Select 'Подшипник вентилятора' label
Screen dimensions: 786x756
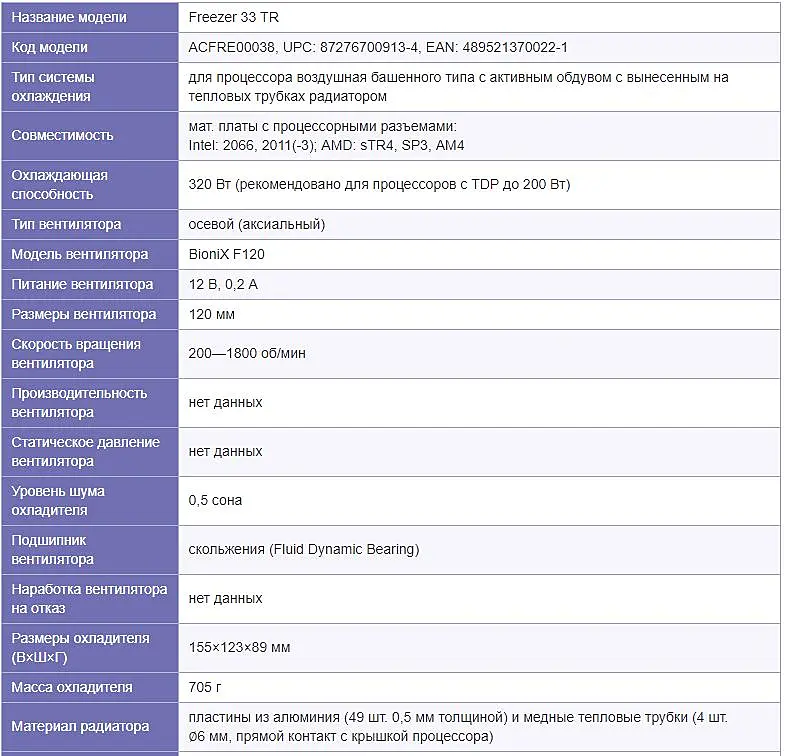pyautogui.click(x=52, y=550)
